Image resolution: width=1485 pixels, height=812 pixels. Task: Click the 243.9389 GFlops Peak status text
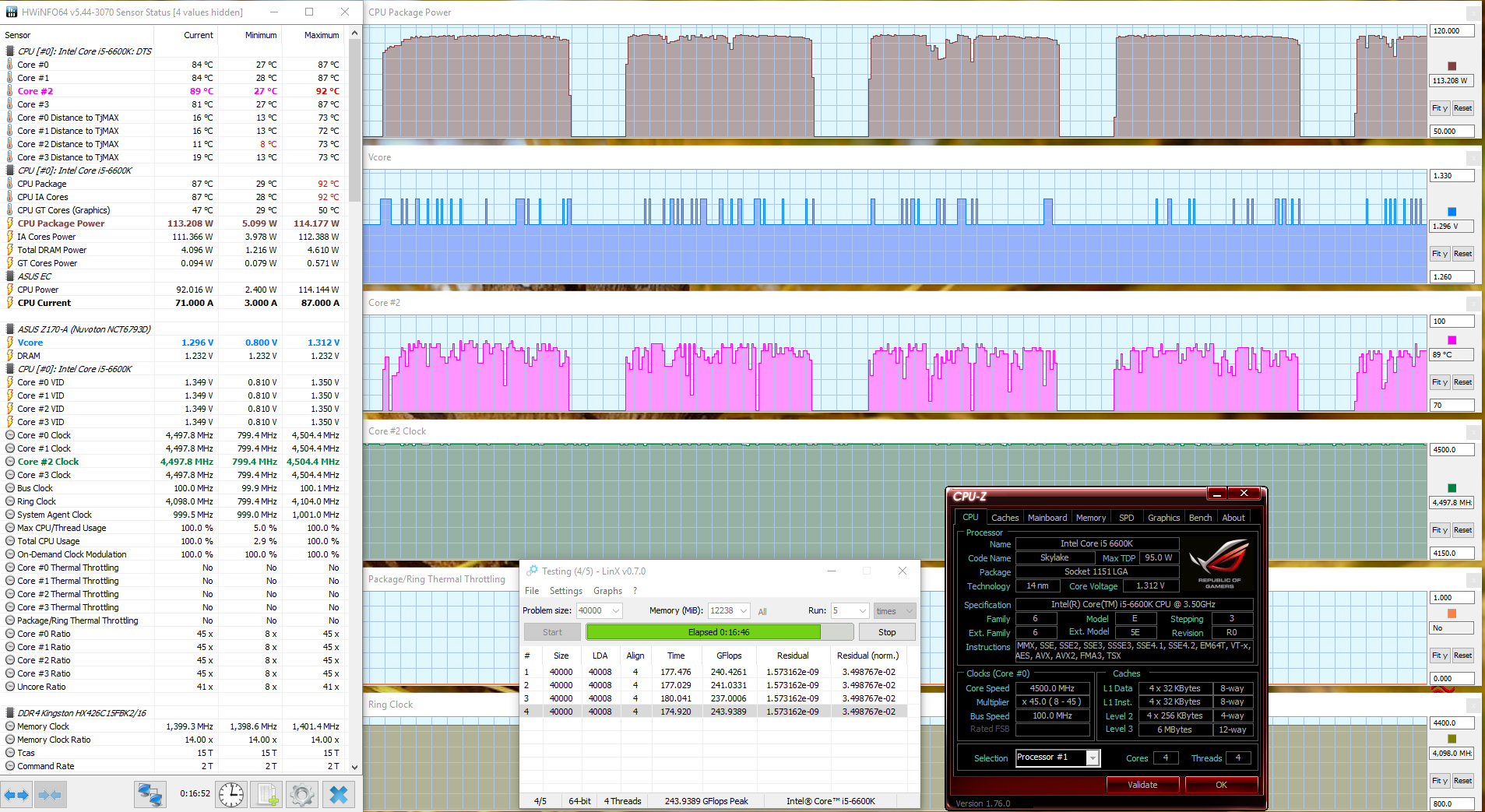click(x=706, y=801)
